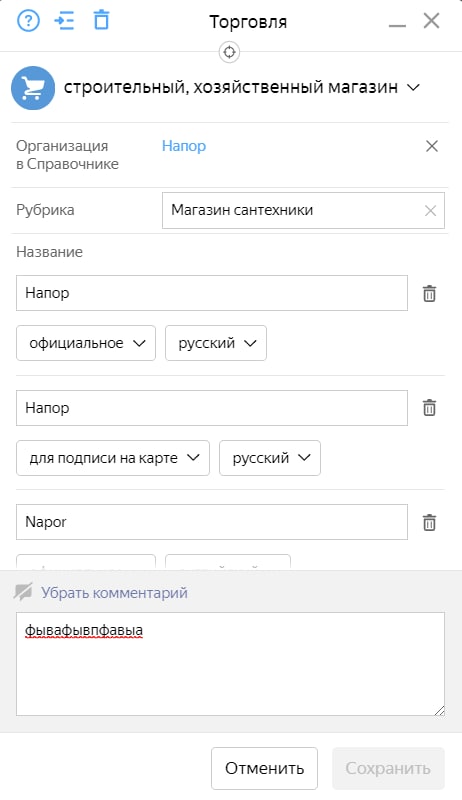
Task: Click the center-on-map target icon
Action: point(229,52)
